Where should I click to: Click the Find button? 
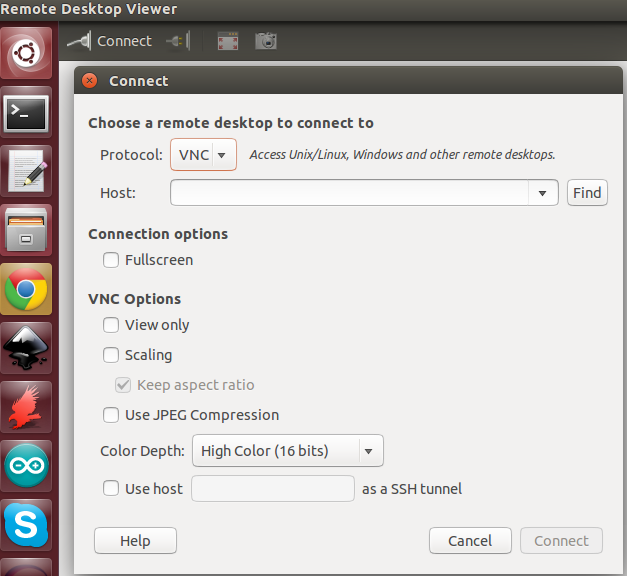[587, 193]
